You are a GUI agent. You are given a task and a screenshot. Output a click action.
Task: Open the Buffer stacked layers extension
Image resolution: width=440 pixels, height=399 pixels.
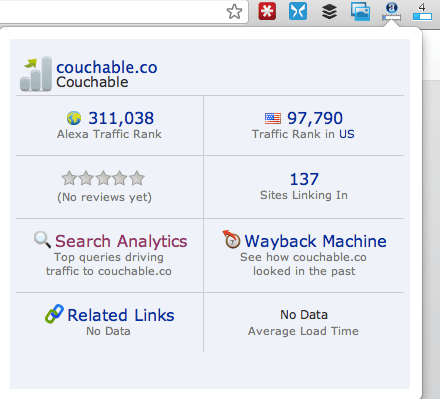(x=329, y=11)
